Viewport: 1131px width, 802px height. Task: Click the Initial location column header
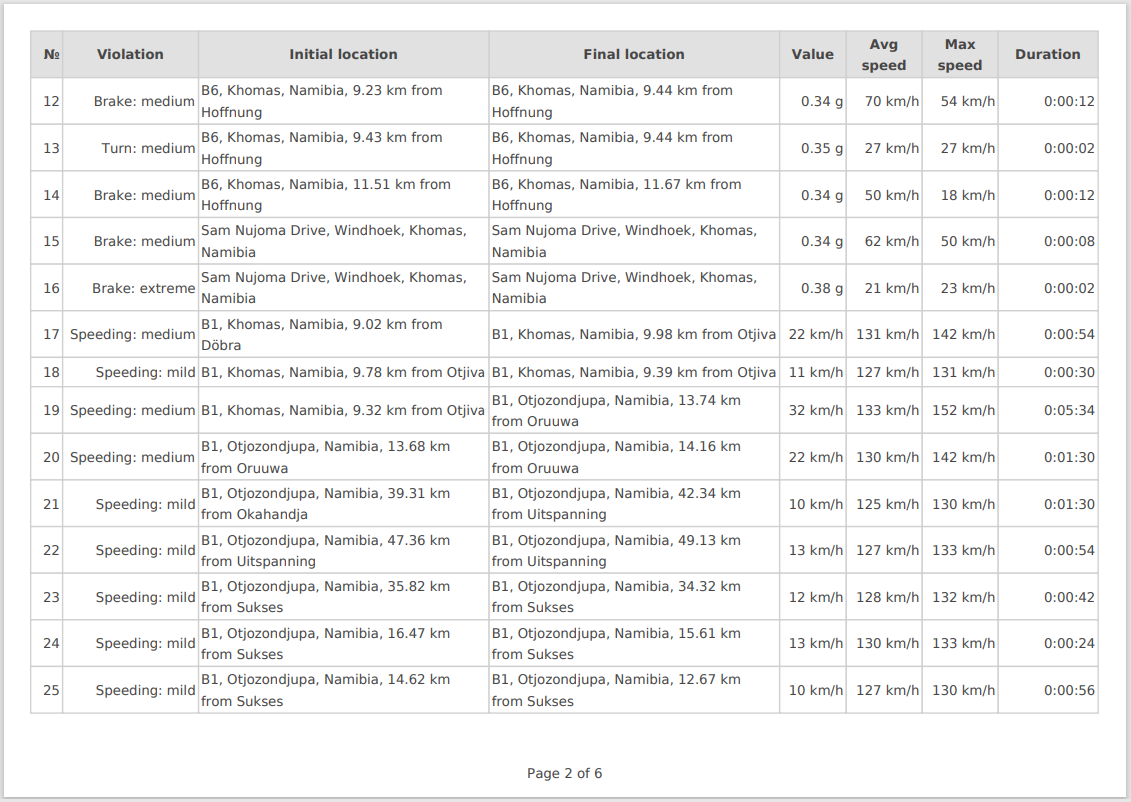pos(343,55)
